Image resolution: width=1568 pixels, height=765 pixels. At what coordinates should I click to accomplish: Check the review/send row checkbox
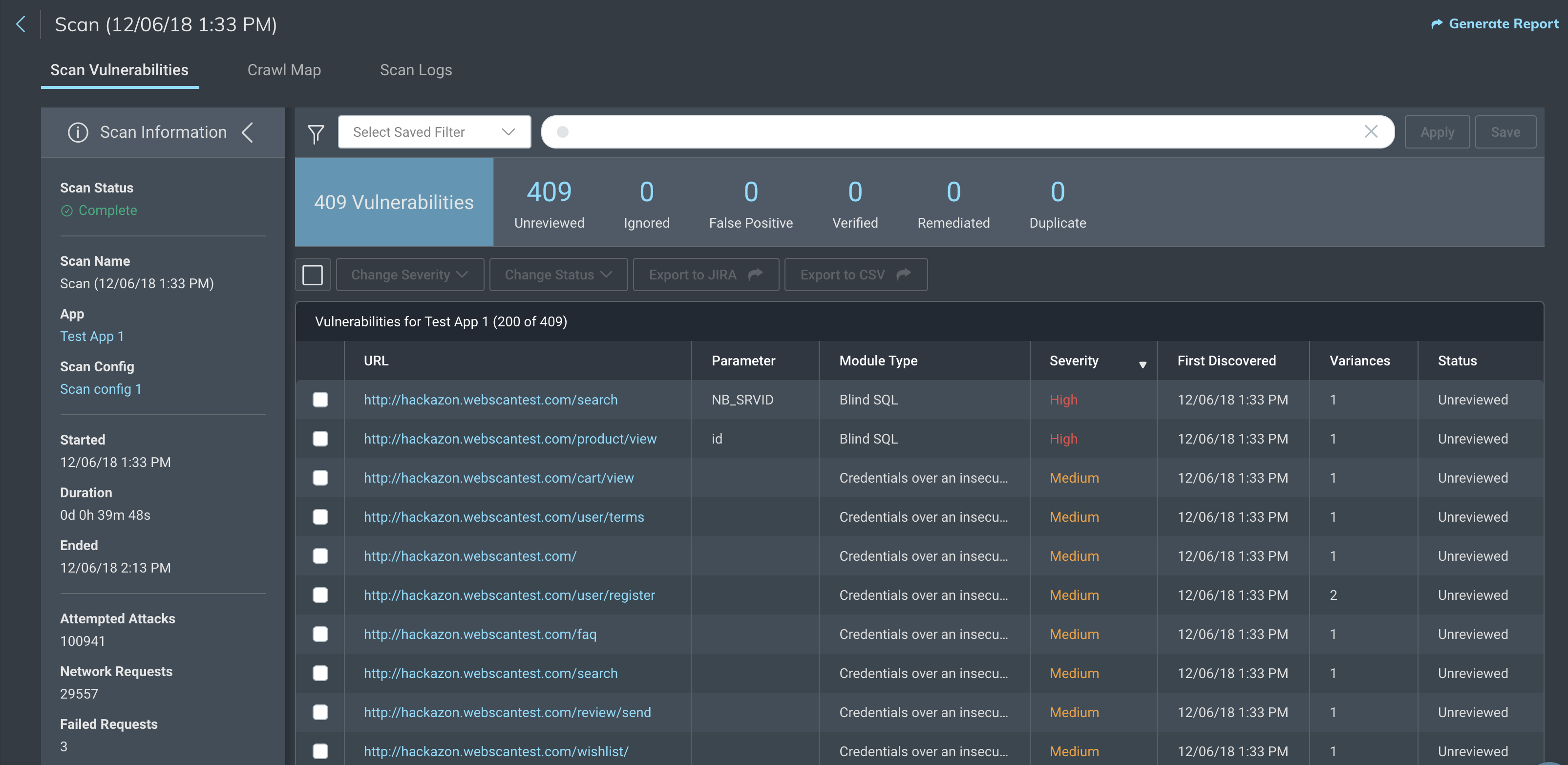[320, 712]
